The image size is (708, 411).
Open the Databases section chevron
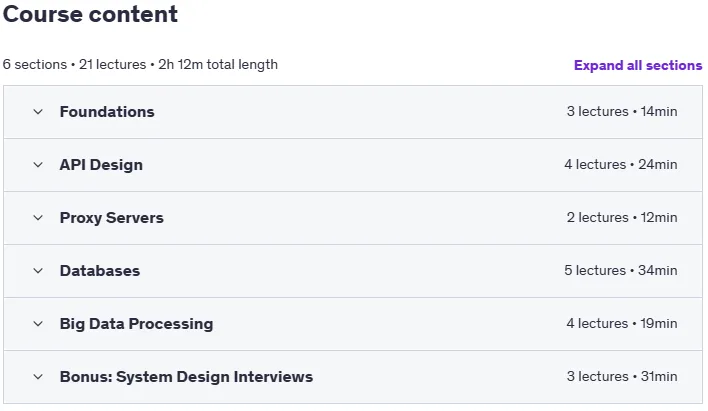point(38,271)
